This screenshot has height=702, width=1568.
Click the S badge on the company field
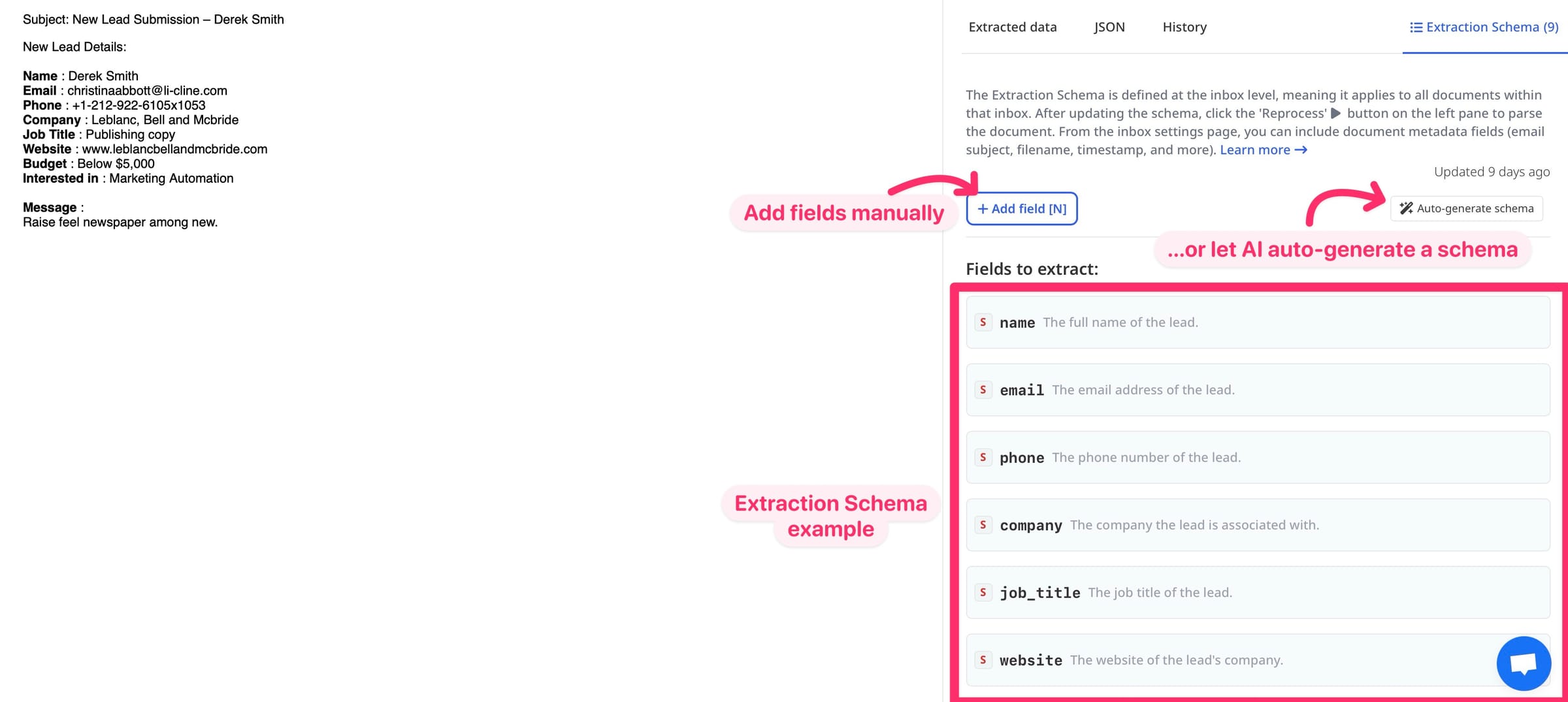[983, 524]
